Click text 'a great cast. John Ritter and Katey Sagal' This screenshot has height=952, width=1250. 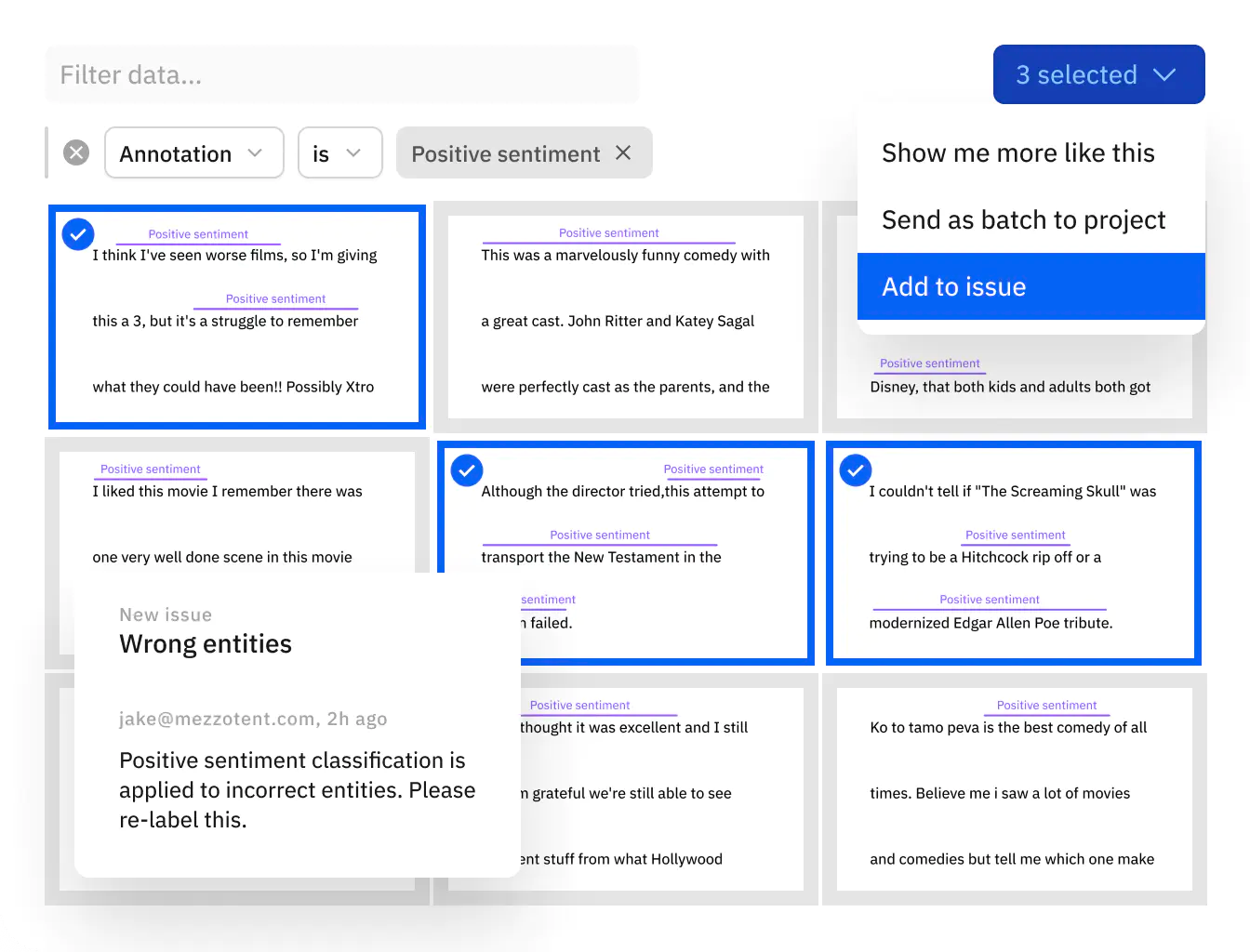click(x=618, y=321)
